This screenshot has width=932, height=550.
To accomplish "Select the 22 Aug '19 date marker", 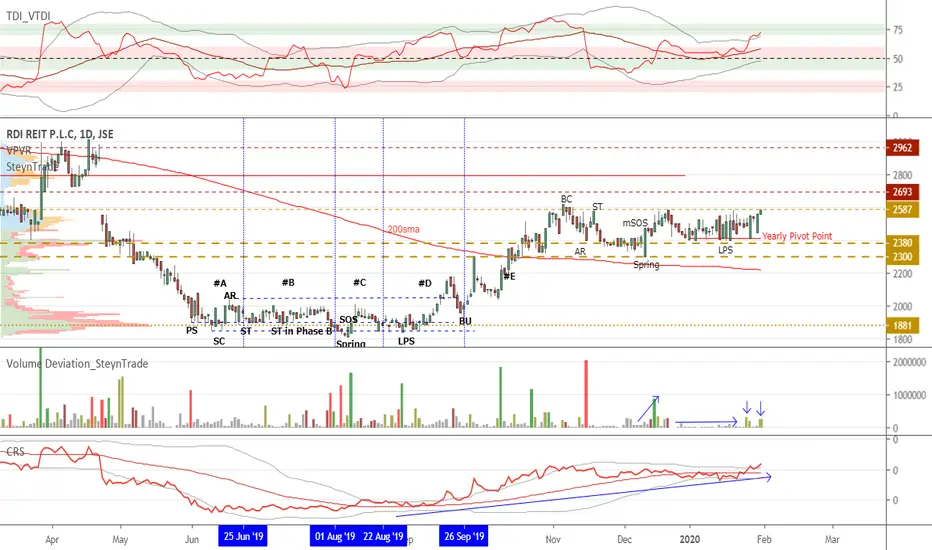I will tap(383, 536).
